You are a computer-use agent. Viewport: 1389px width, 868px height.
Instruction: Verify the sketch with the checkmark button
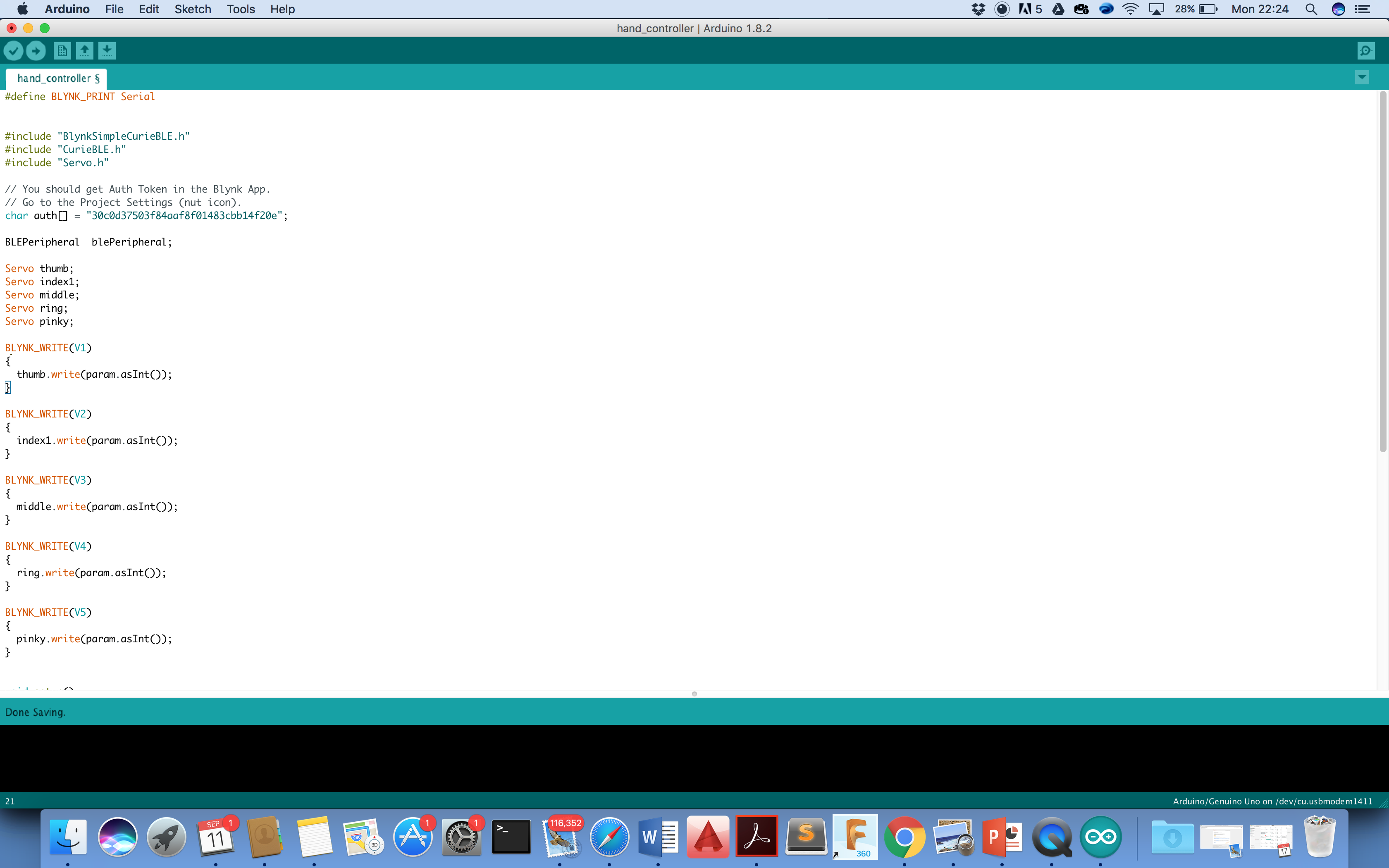click(14, 51)
